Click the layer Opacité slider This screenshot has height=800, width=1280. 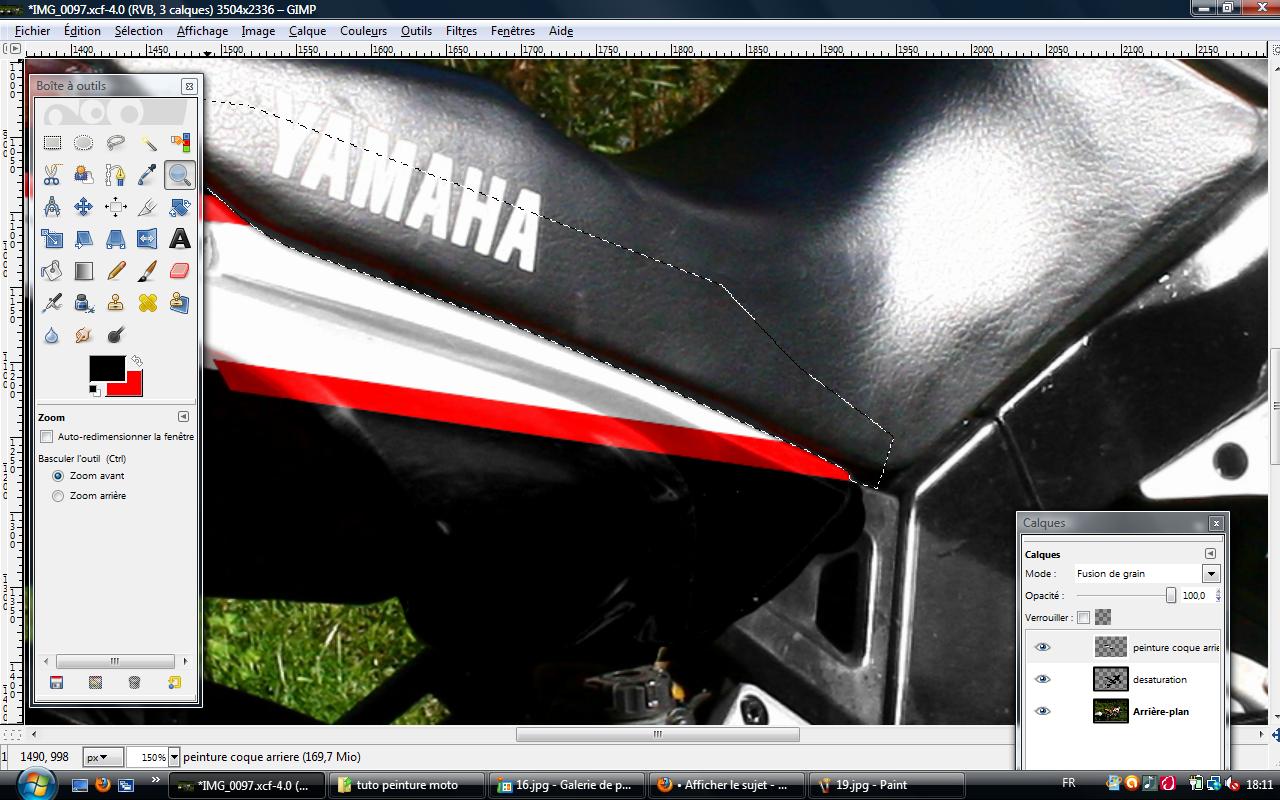point(1124,596)
